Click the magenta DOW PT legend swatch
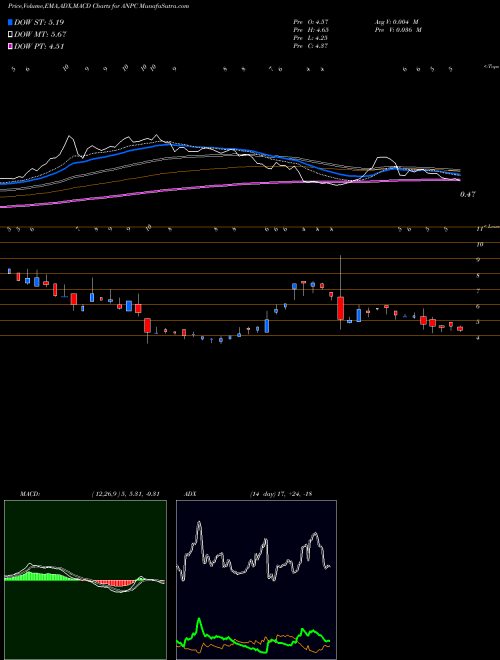This screenshot has height=660, width=500. 10,46
